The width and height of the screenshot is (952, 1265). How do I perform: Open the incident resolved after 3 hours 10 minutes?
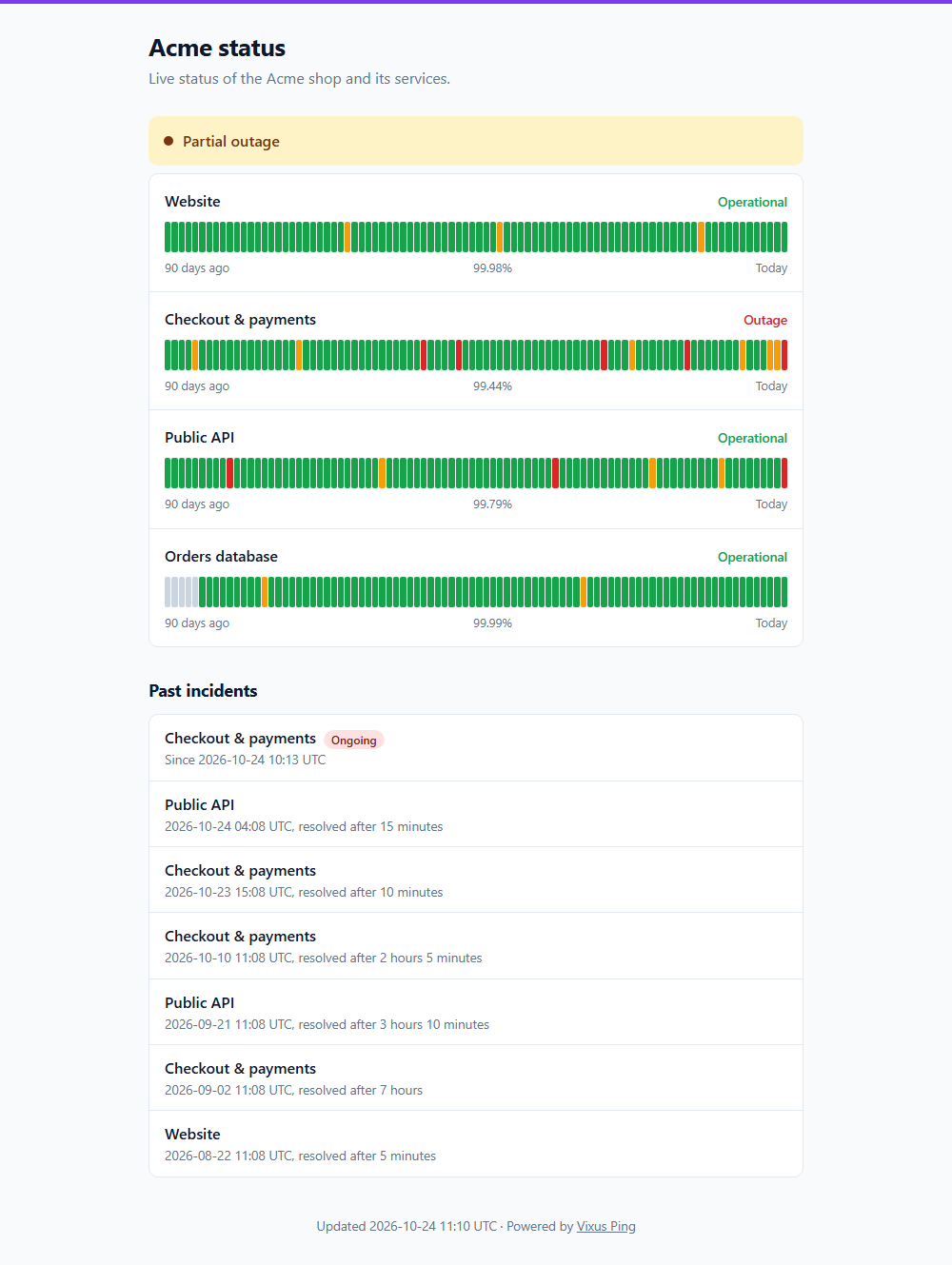coord(476,1012)
